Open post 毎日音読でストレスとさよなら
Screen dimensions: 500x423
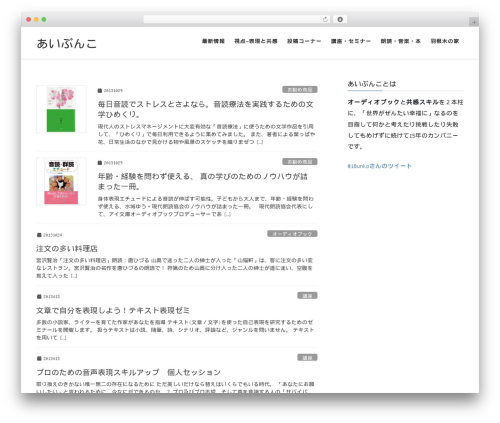pos(205,109)
